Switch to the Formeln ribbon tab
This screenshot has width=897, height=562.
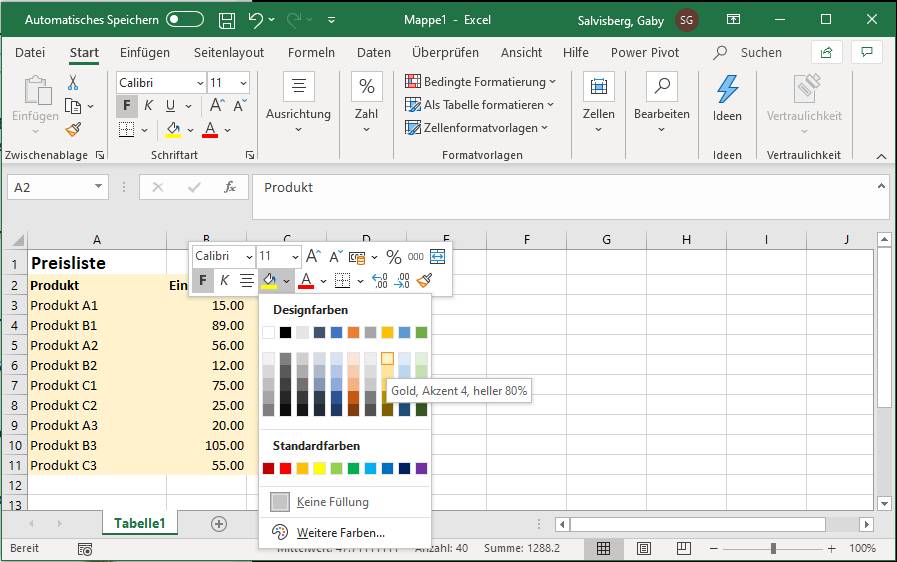click(311, 52)
